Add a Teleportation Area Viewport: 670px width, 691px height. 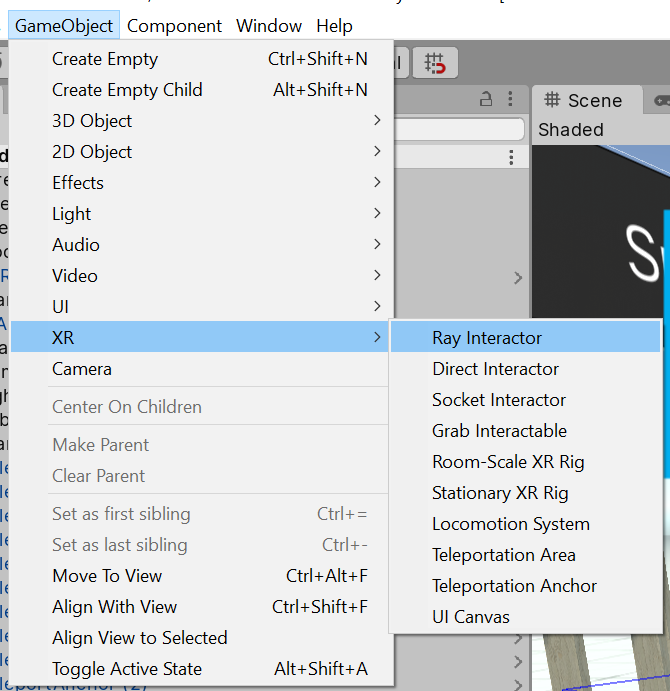click(525, 555)
